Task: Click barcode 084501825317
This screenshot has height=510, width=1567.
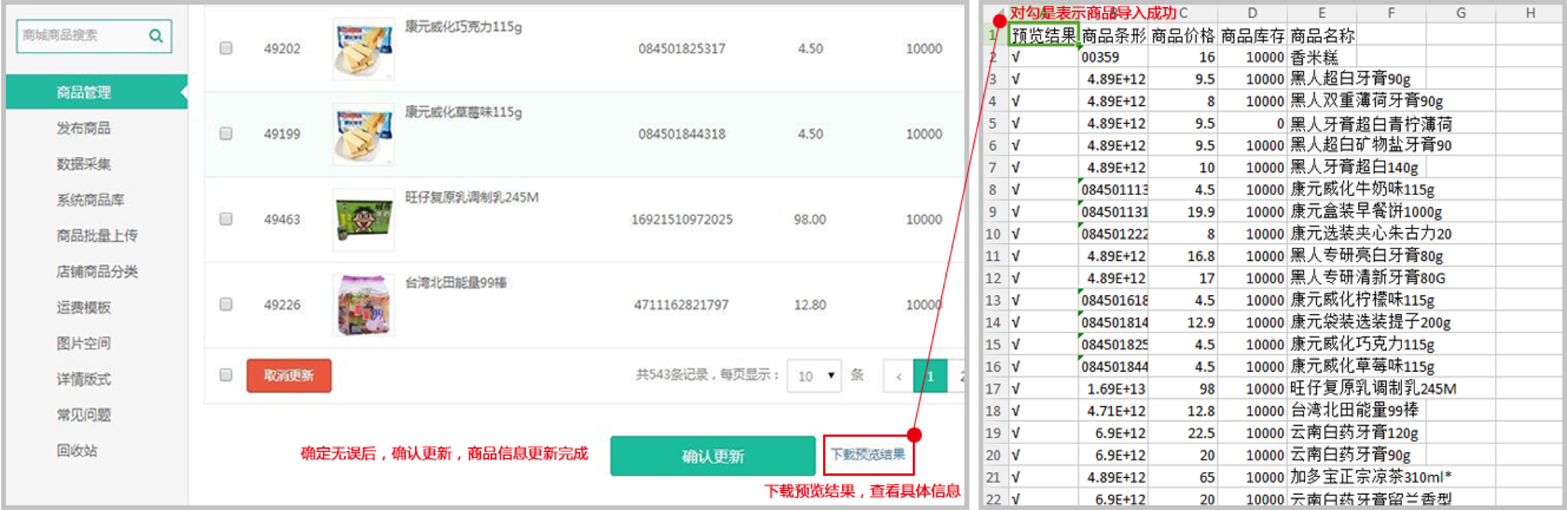Action: 682,48
